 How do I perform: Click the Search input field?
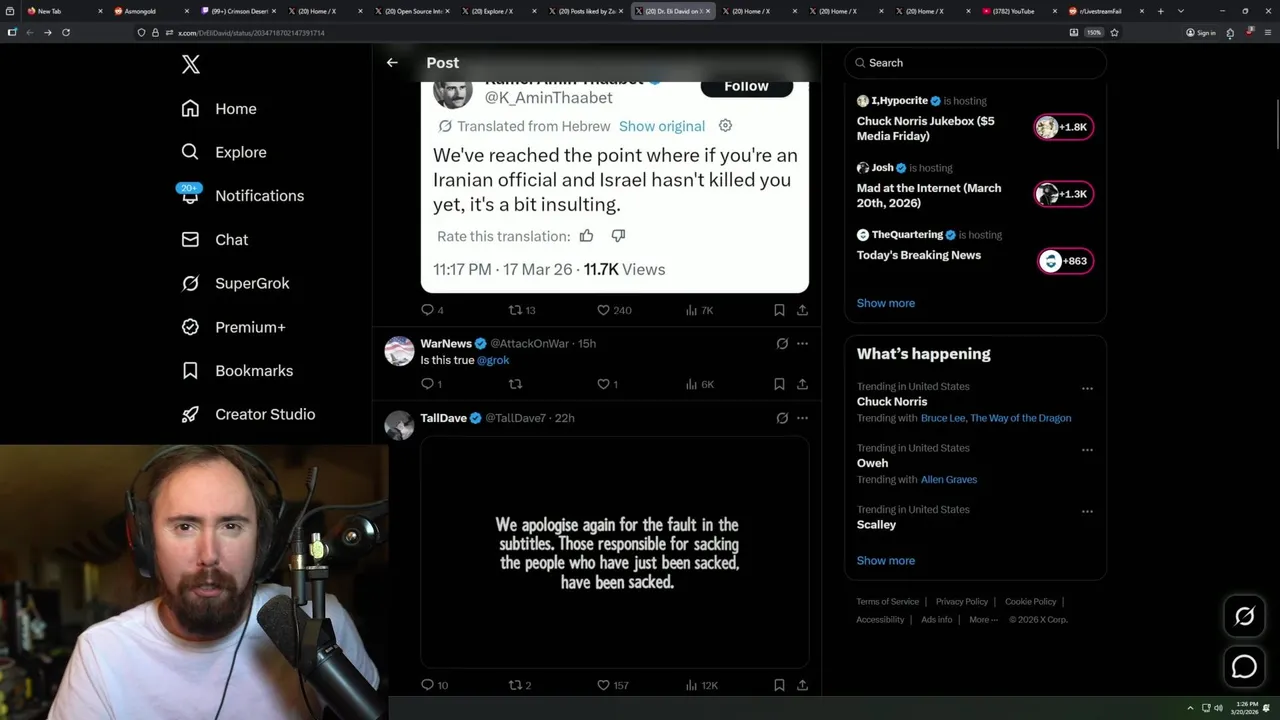[x=976, y=62]
